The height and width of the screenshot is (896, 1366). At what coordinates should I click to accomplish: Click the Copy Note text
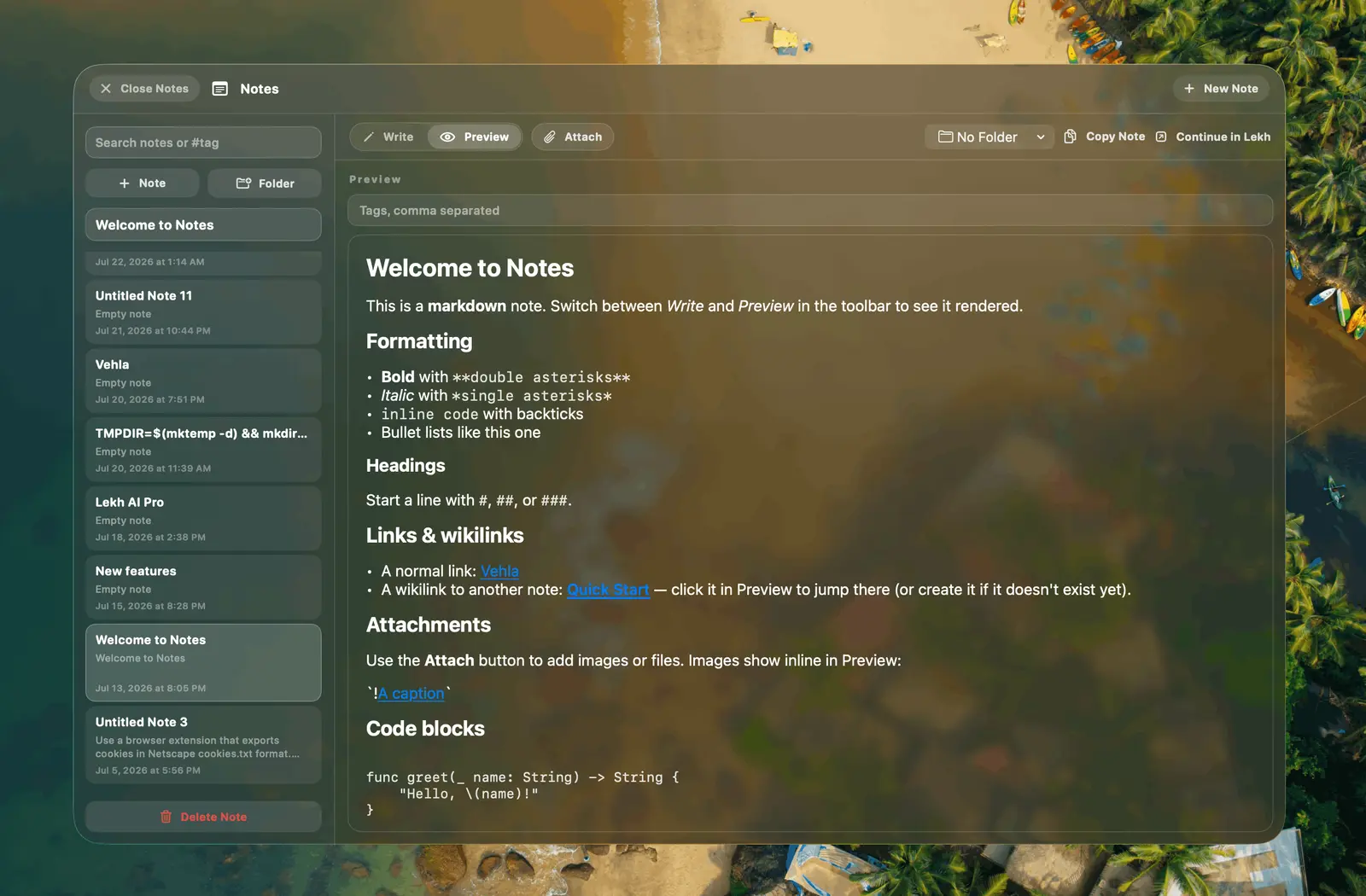(x=1115, y=137)
